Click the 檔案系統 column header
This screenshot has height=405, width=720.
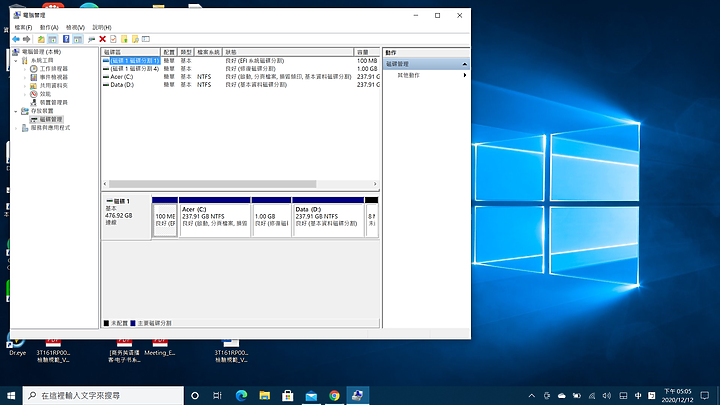click(x=208, y=52)
